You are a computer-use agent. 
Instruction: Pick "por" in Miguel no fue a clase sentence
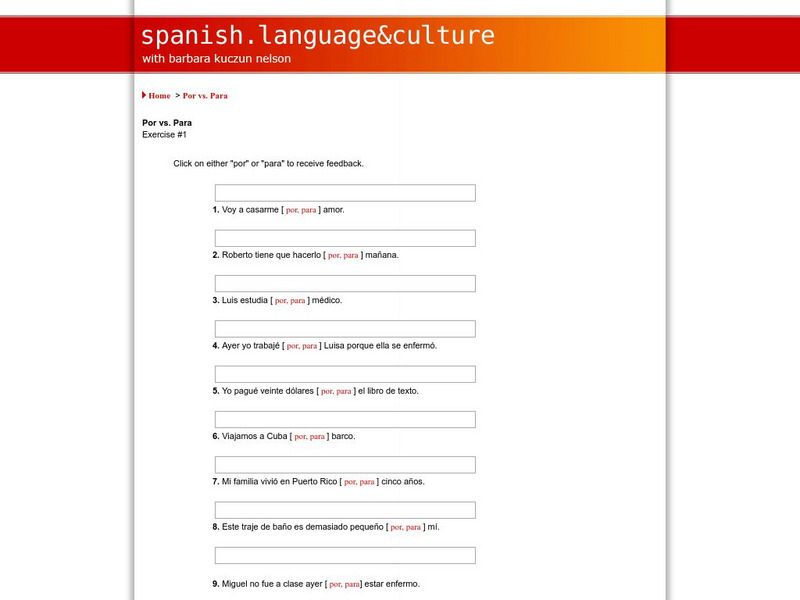(x=335, y=584)
